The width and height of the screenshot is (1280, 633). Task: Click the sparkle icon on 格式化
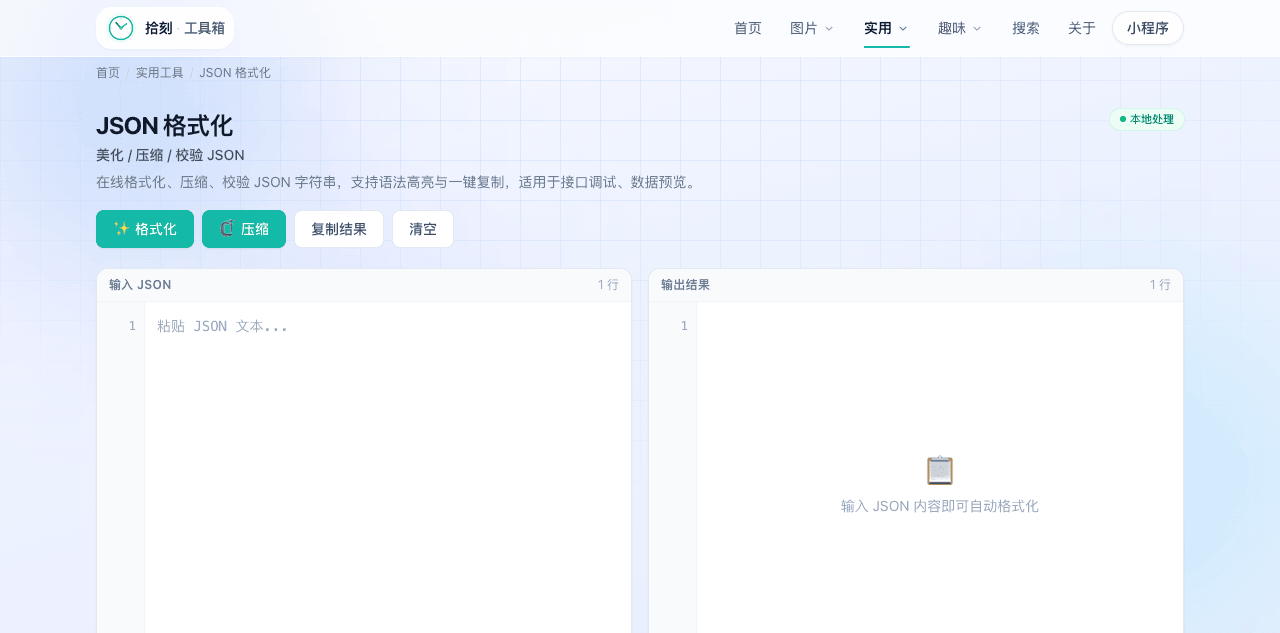121,229
